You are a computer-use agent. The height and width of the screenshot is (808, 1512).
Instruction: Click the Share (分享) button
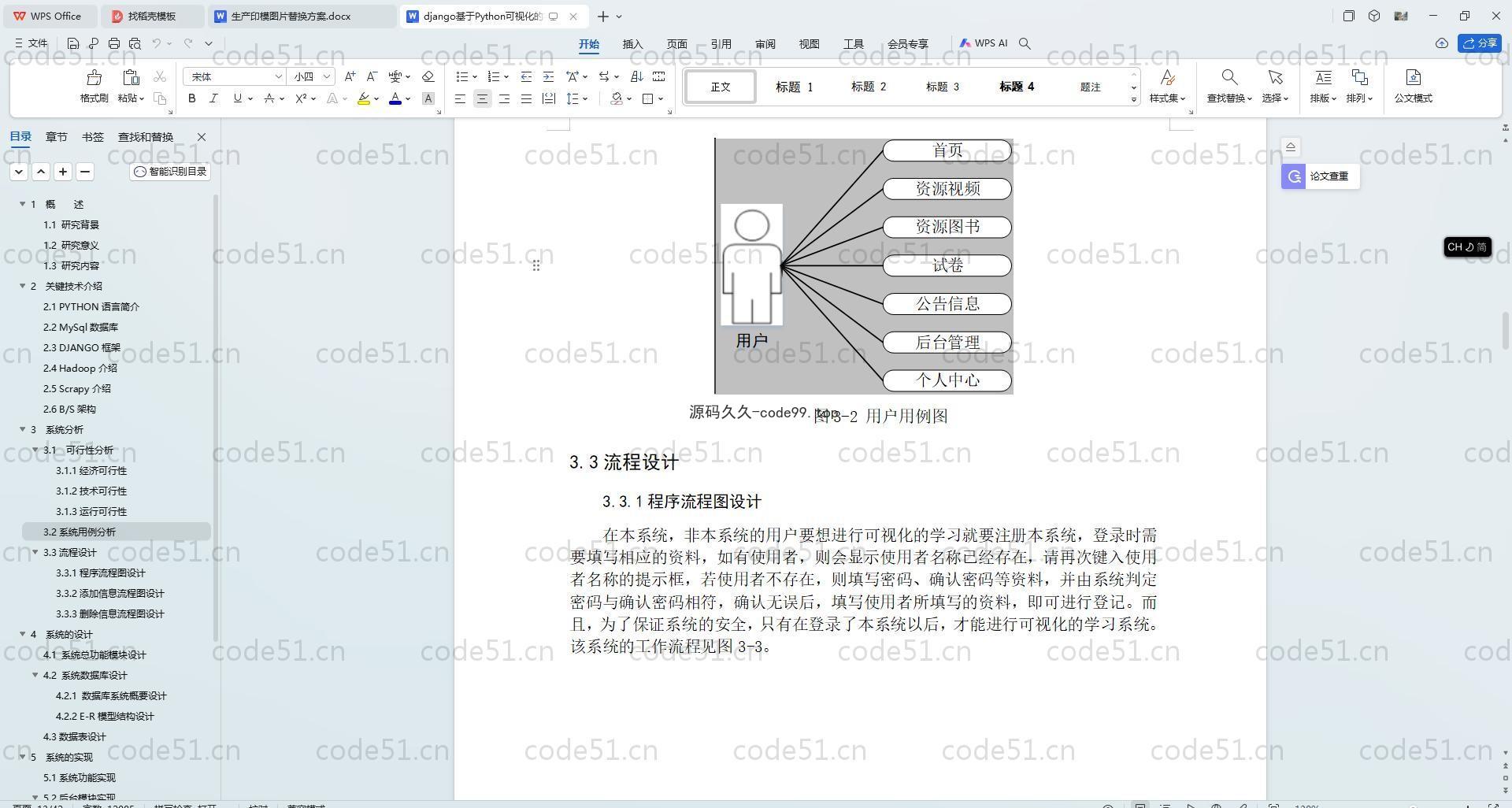(x=1480, y=43)
